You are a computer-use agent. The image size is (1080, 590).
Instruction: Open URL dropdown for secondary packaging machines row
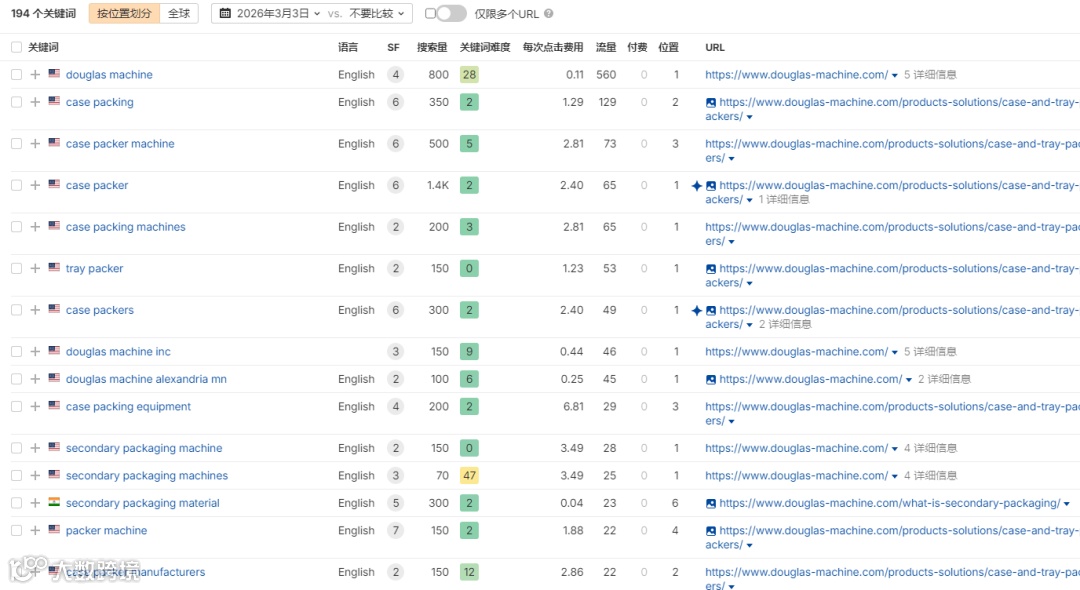pos(895,476)
